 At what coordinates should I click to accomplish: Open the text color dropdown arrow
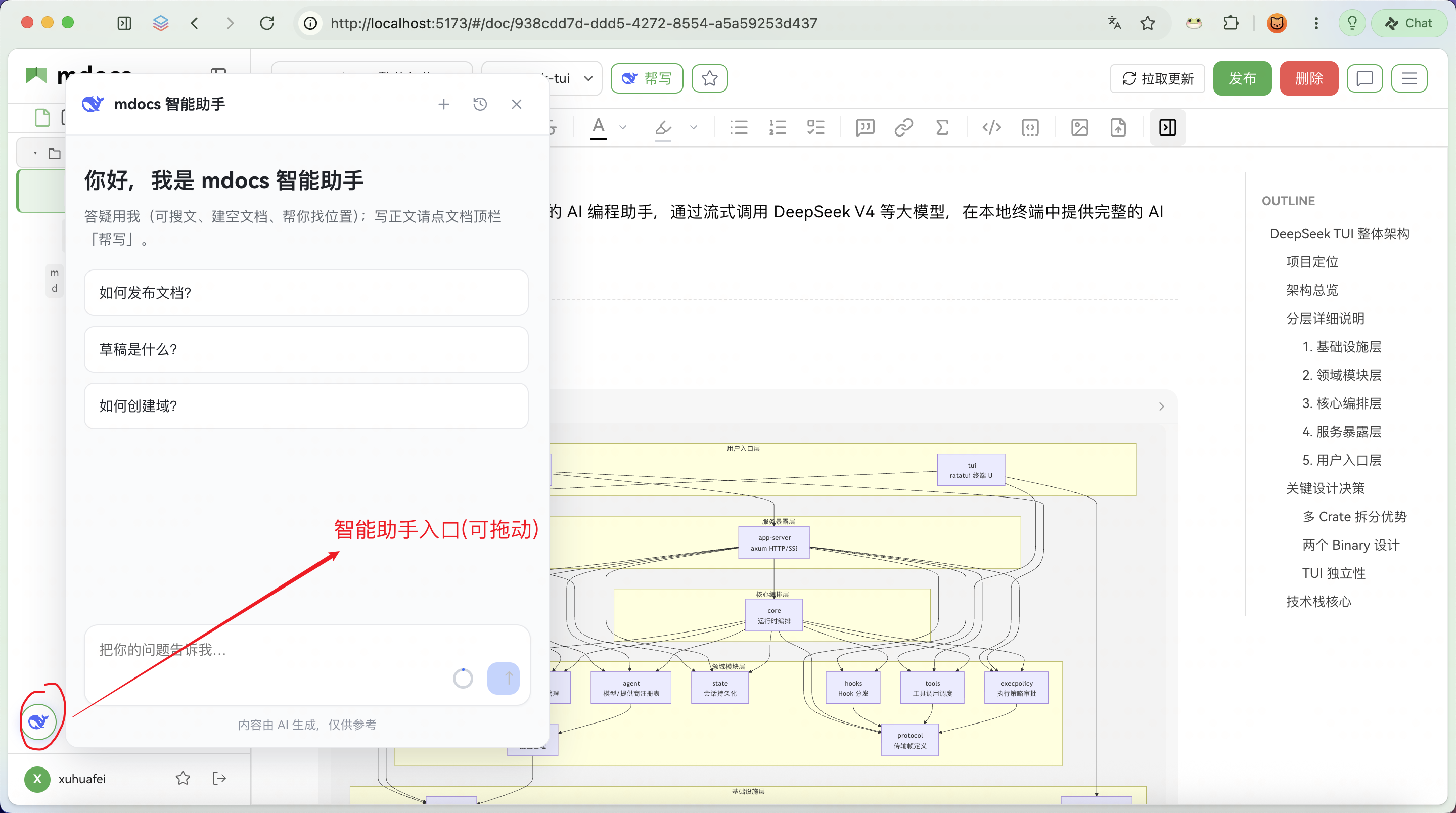click(623, 127)
